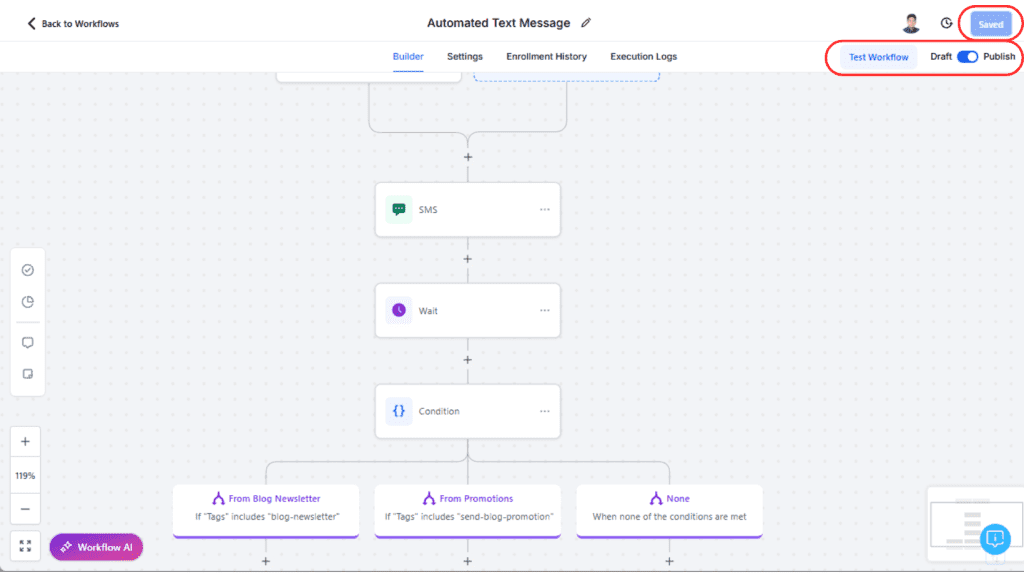Image resolution: width=1024 pixels, height=577 pixels.
Task: Click the pencil icon to rename workflow
Action: [x=586, y=23]
